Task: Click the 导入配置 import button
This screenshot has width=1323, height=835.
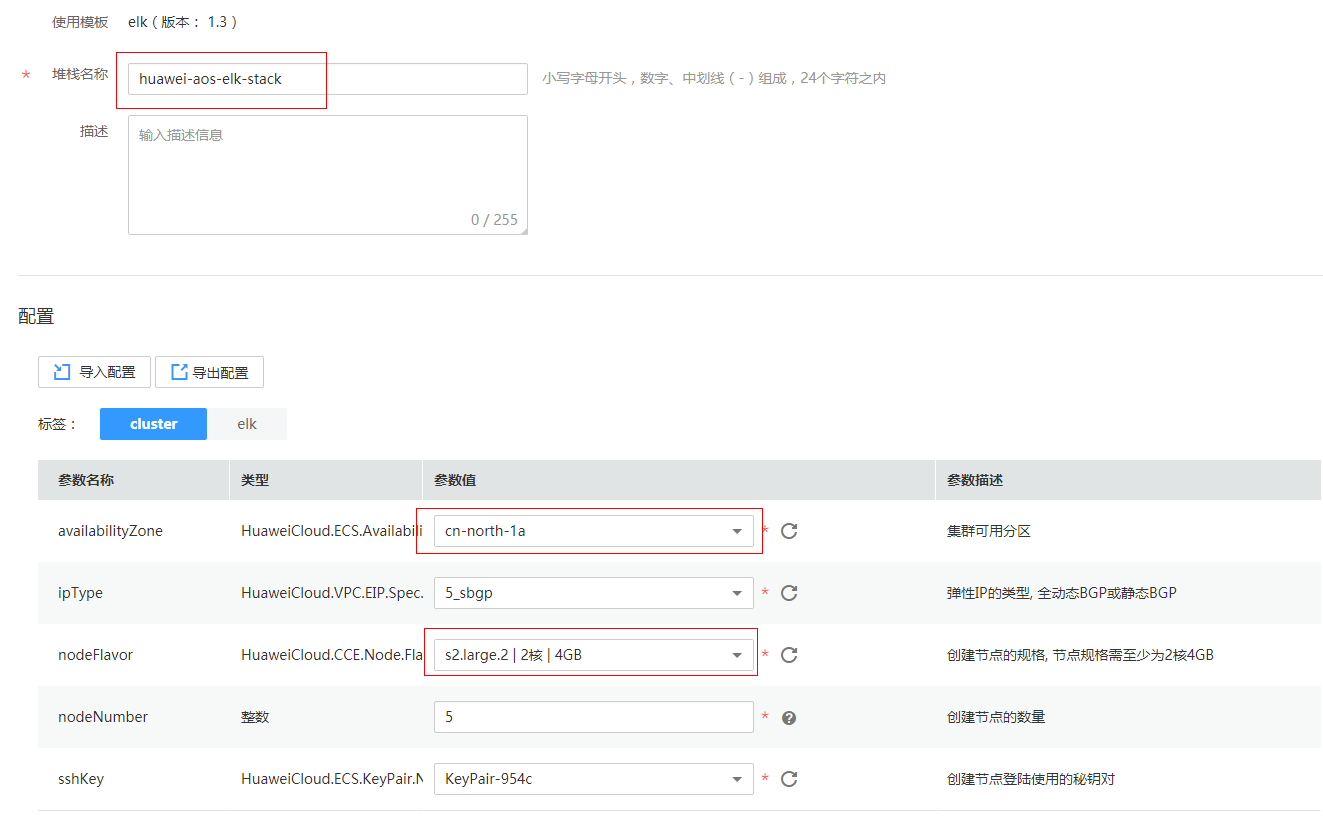Action: (94, 372)
